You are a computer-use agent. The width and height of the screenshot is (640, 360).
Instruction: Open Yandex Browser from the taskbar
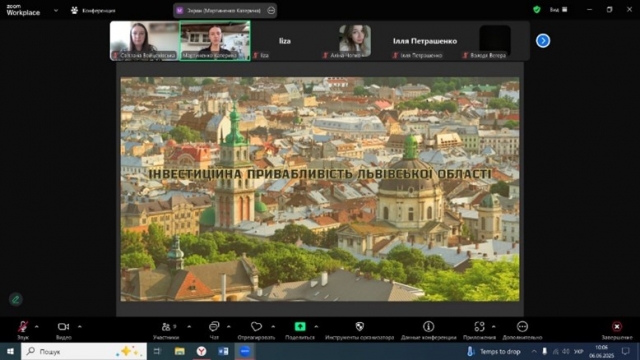point(201,351)
